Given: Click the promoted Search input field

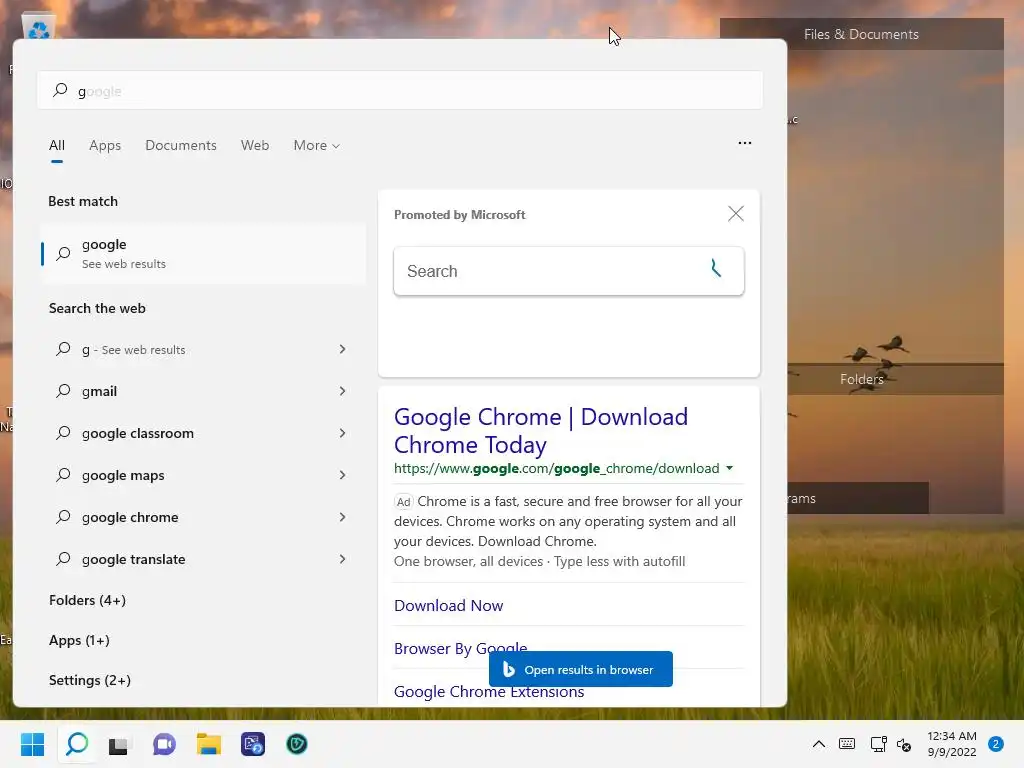Looking at the screenshot, I should (569, 271).
